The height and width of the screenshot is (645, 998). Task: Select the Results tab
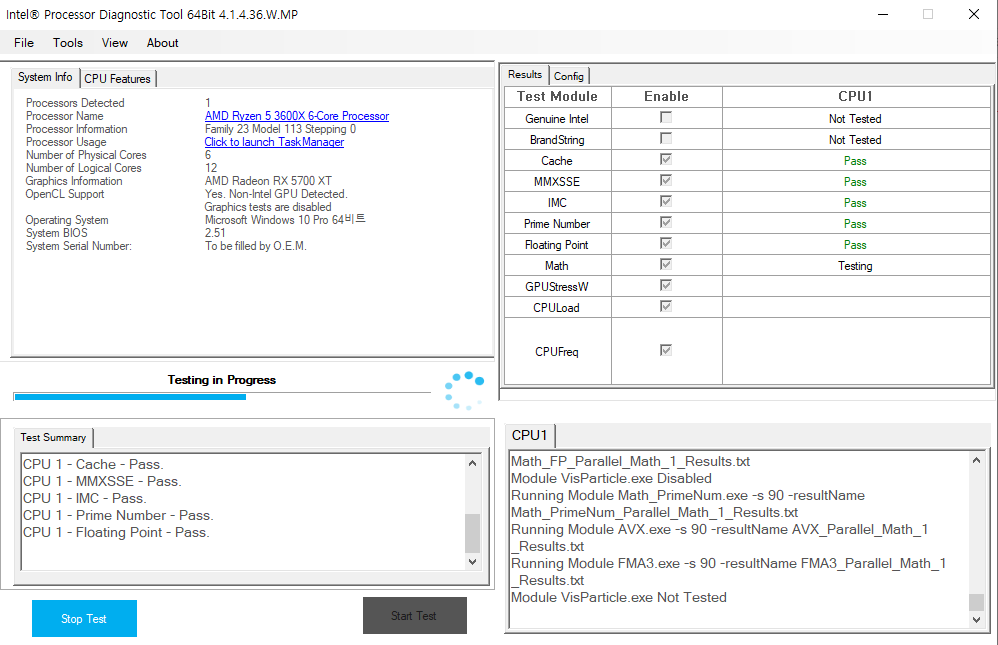pyautogui.click(x=525, y=74)
